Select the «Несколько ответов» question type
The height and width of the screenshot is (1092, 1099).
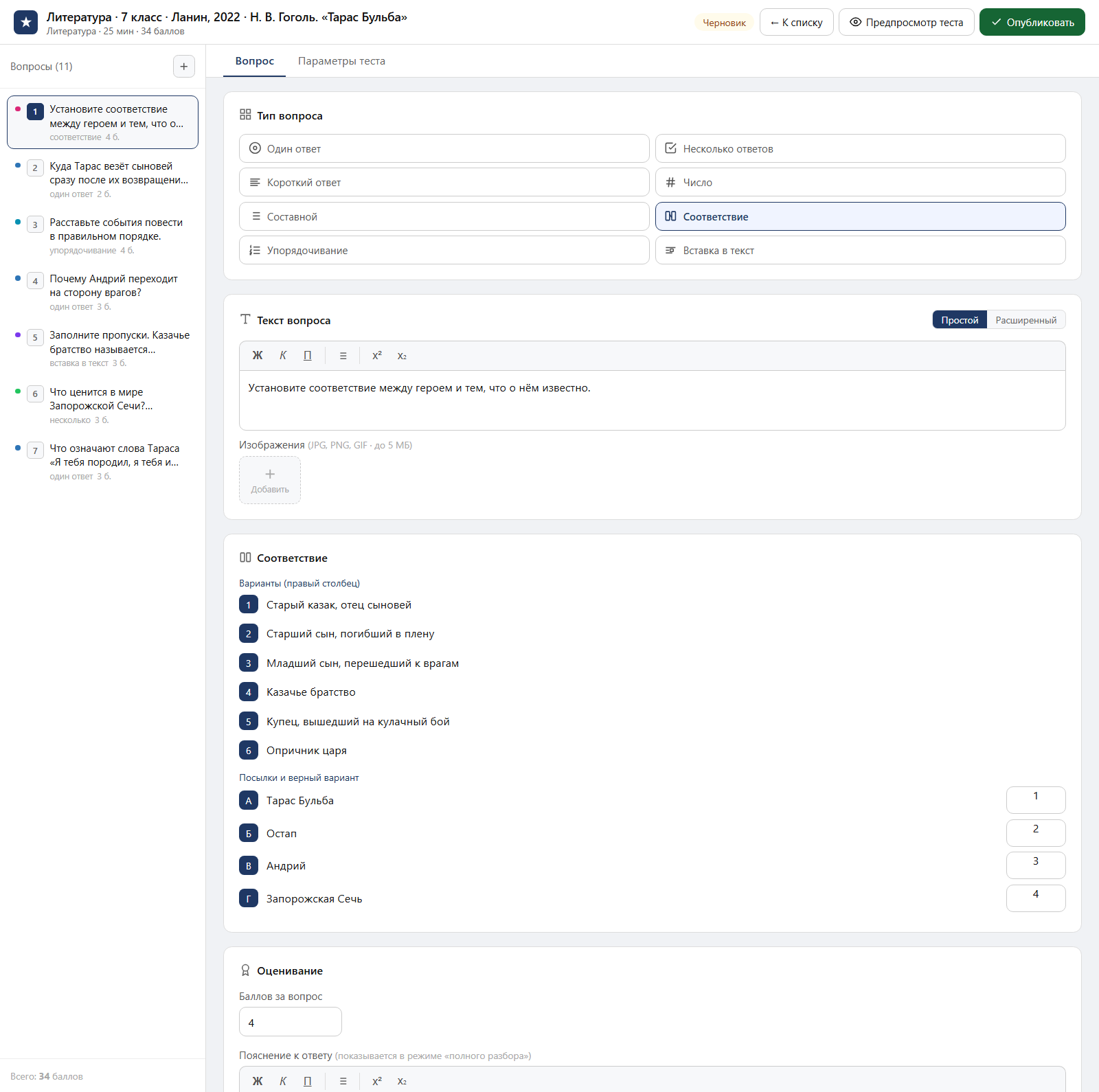pyautogui.click(x=860, y=148)
